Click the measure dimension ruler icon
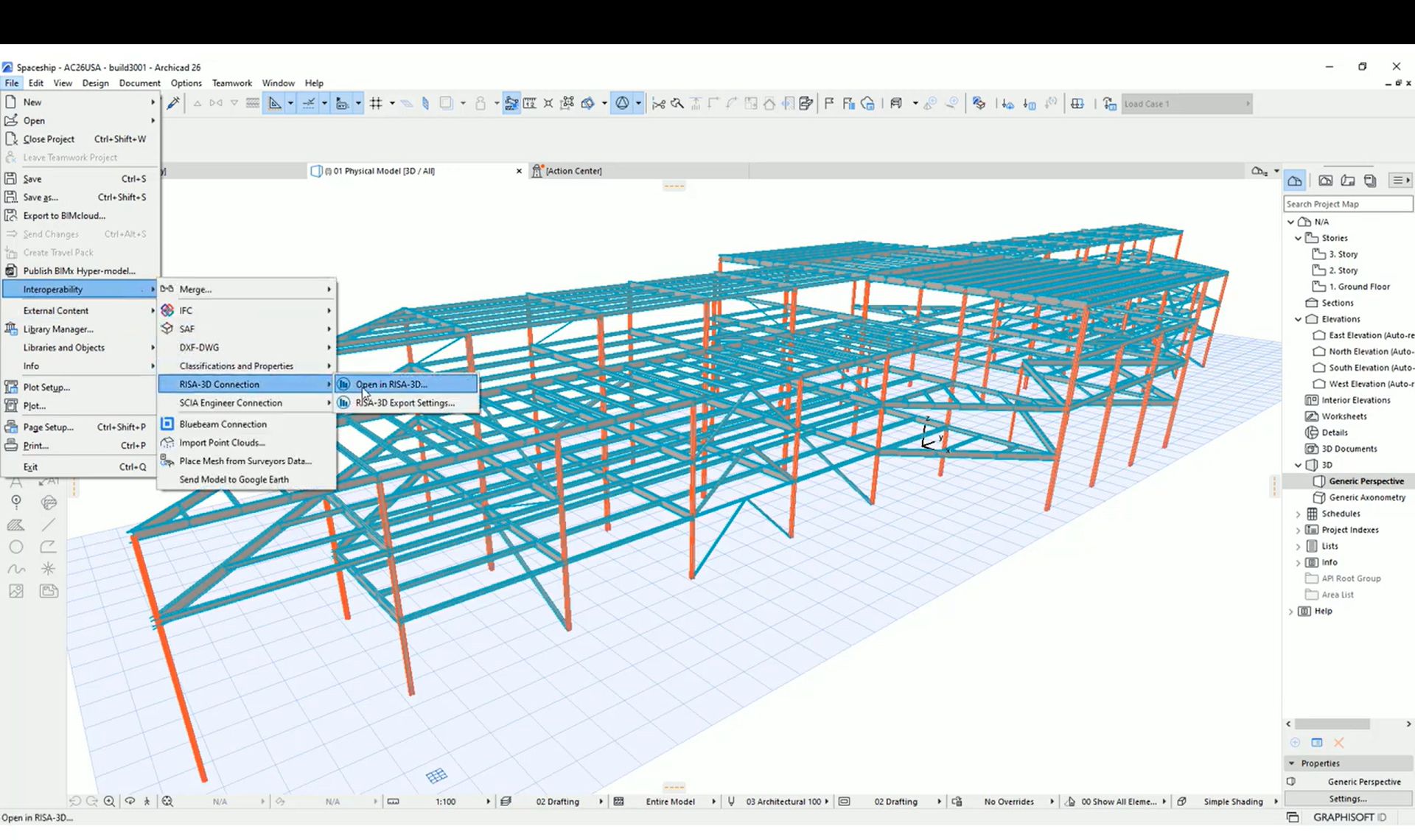The image size is (1415, 840). [x=529, y=103]
